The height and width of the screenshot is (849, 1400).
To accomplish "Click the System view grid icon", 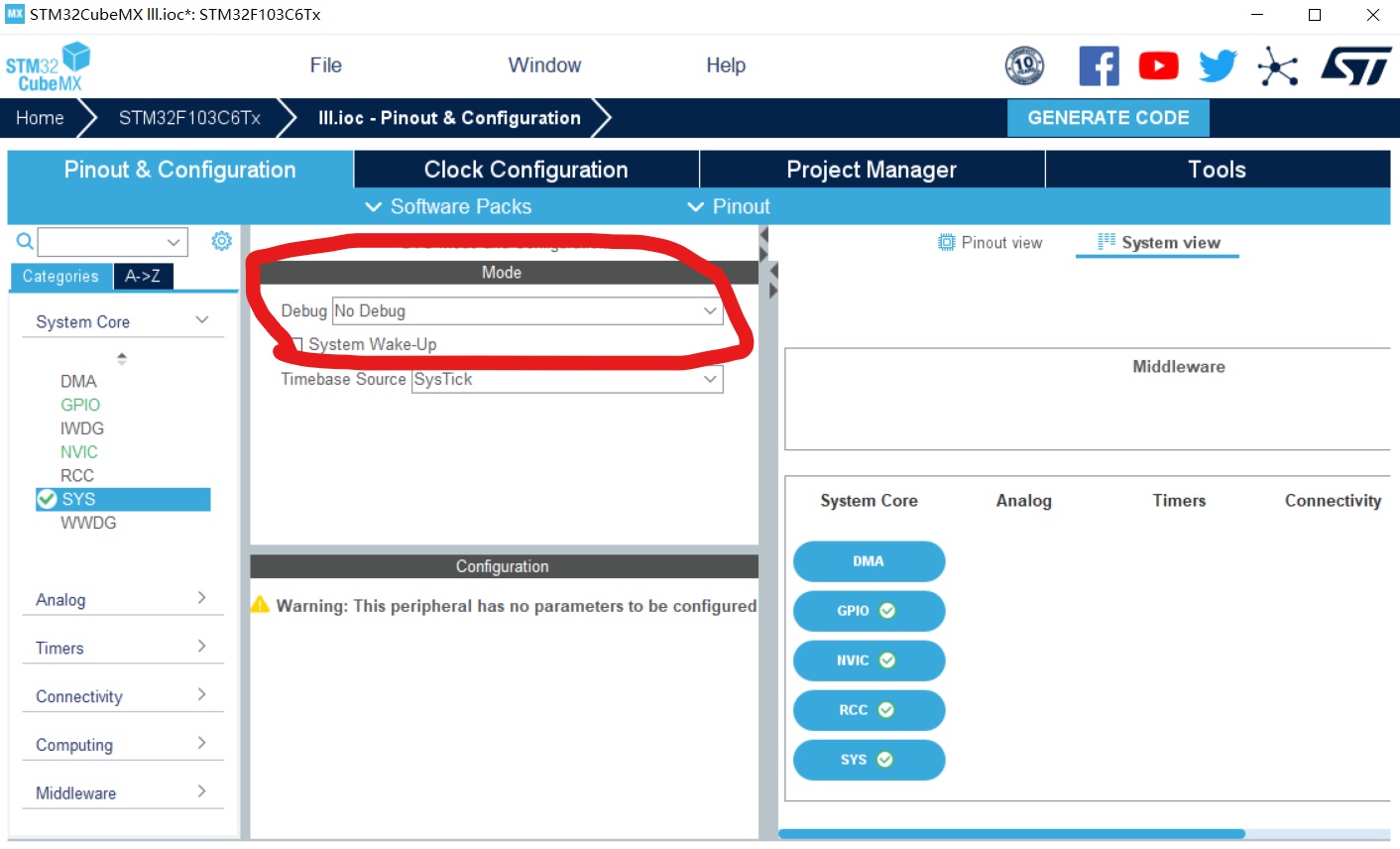I will (1107, 242).
